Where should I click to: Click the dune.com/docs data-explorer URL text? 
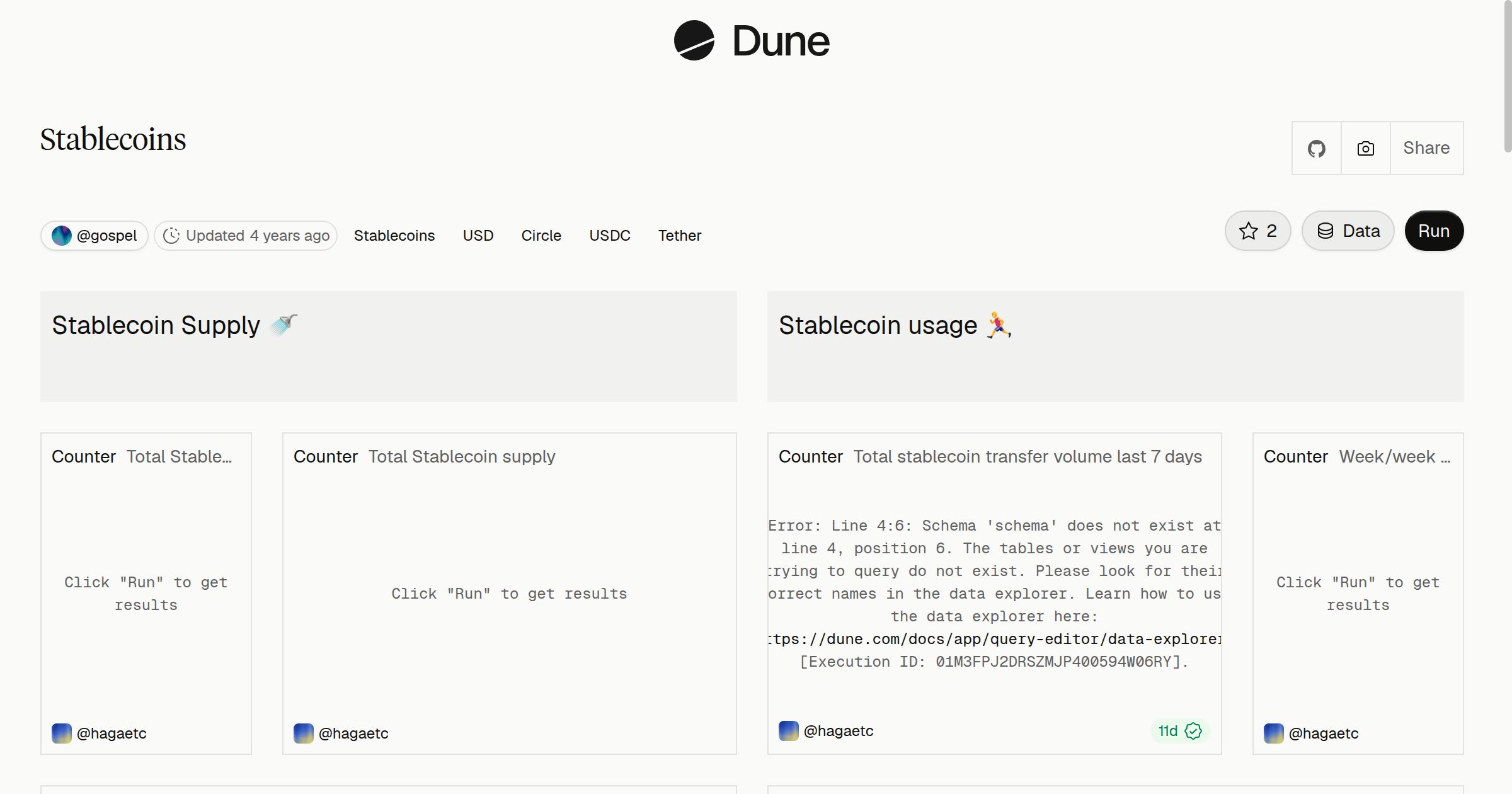[995, 639]
